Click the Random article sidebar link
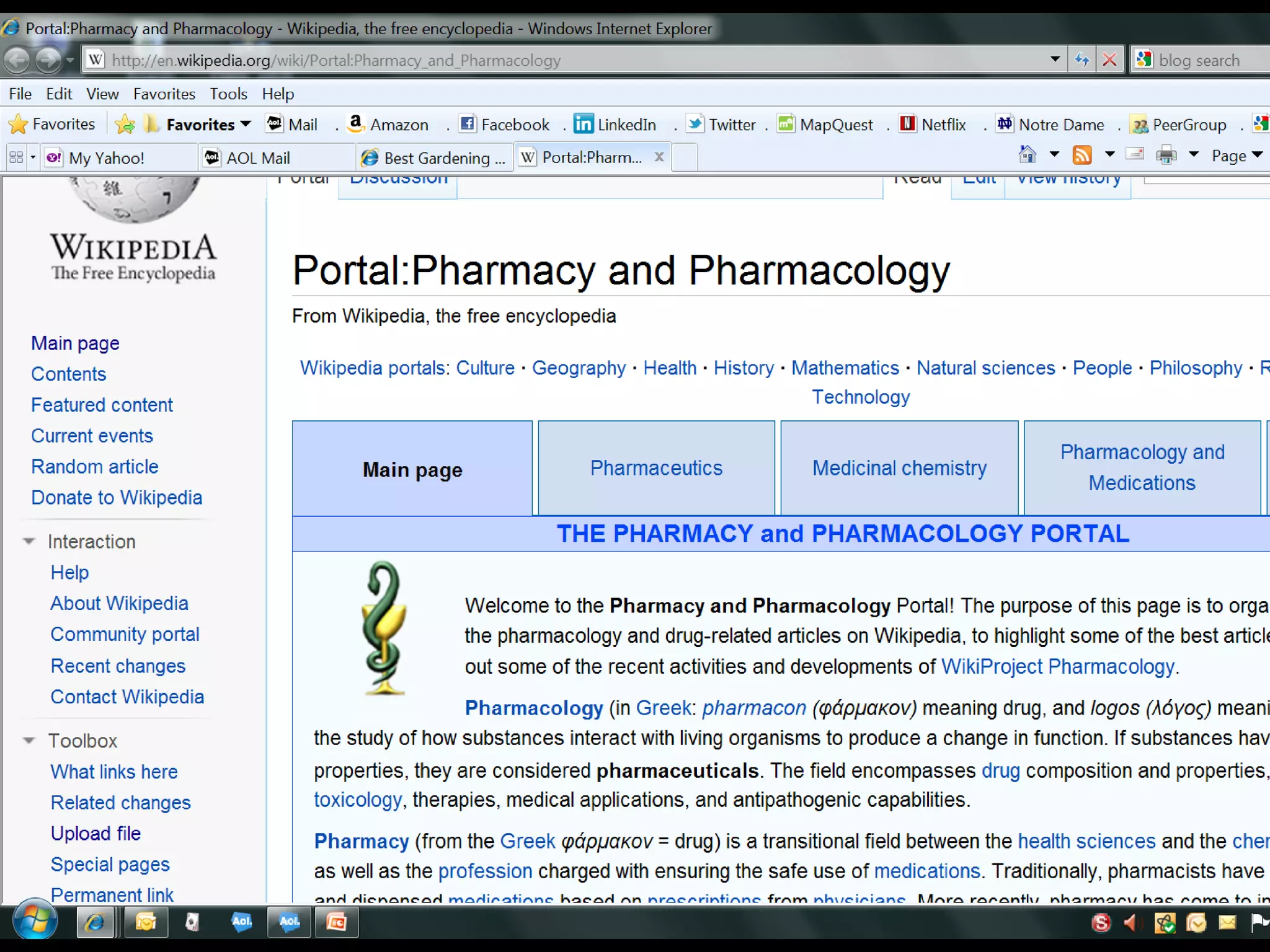The height and width of the screenshot is (952, 1270). 95,467
